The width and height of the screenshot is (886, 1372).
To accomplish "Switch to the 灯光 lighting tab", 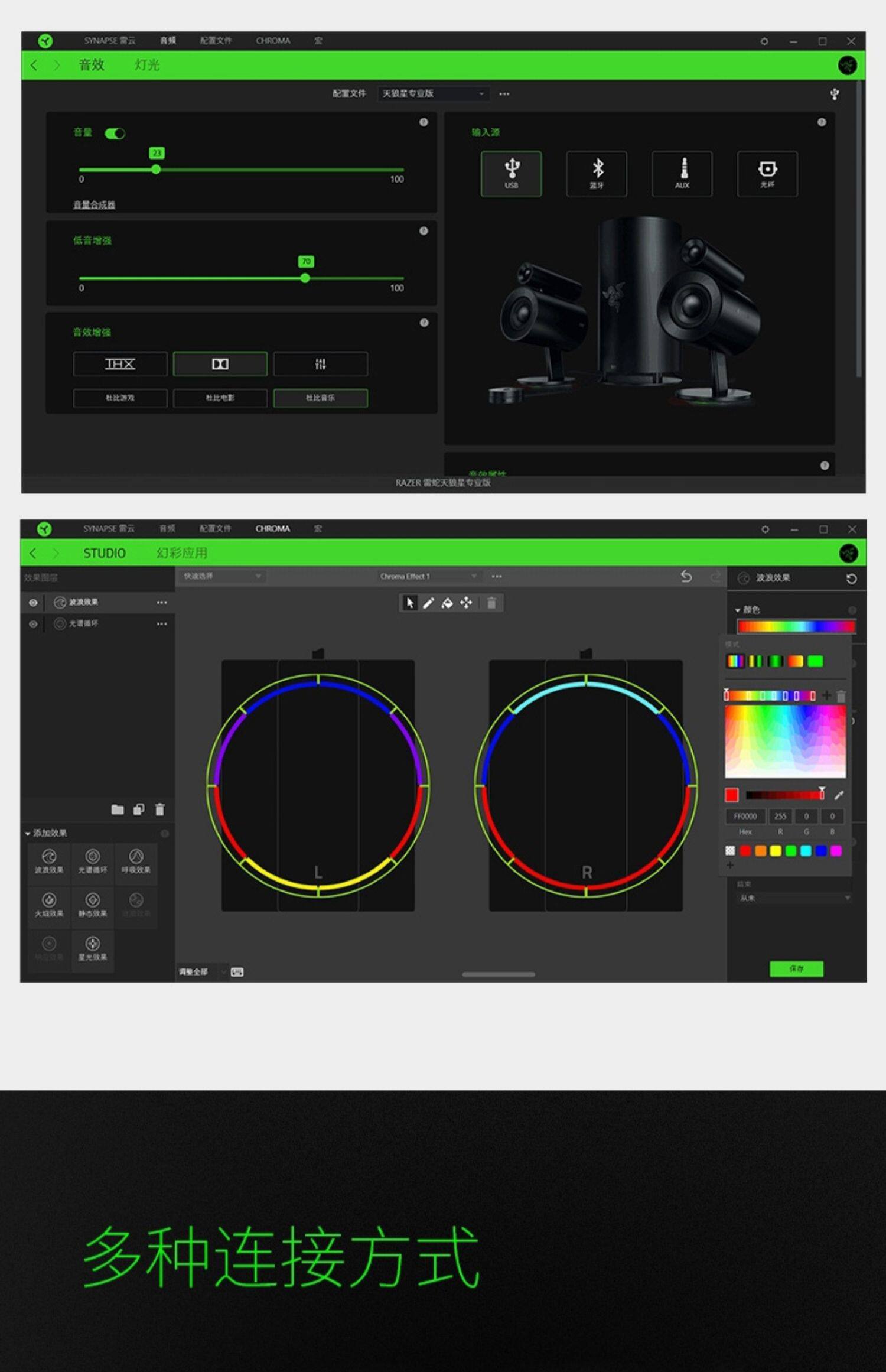I will (147, 65).
